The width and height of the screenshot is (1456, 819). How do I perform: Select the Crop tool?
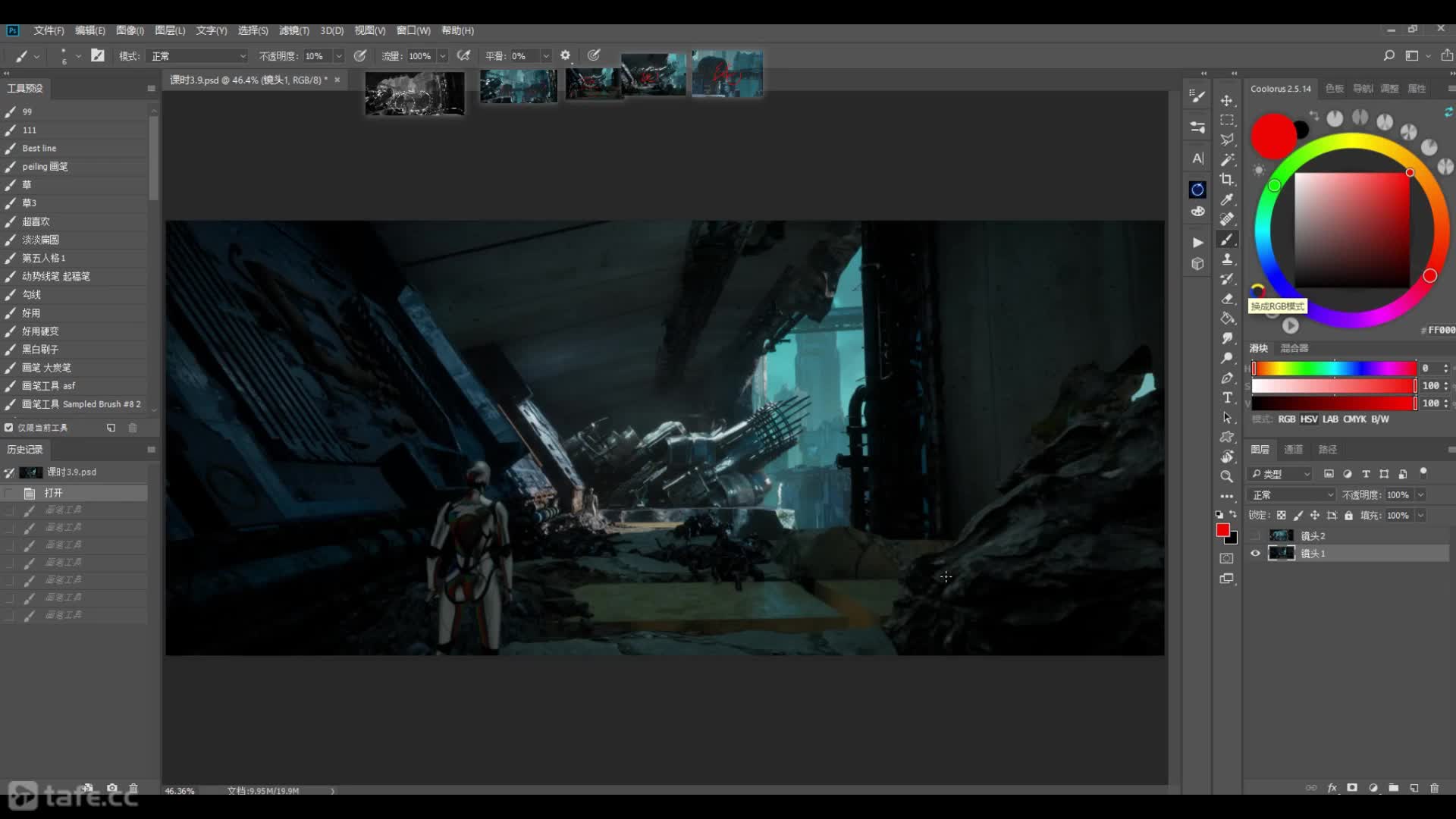1226,180
